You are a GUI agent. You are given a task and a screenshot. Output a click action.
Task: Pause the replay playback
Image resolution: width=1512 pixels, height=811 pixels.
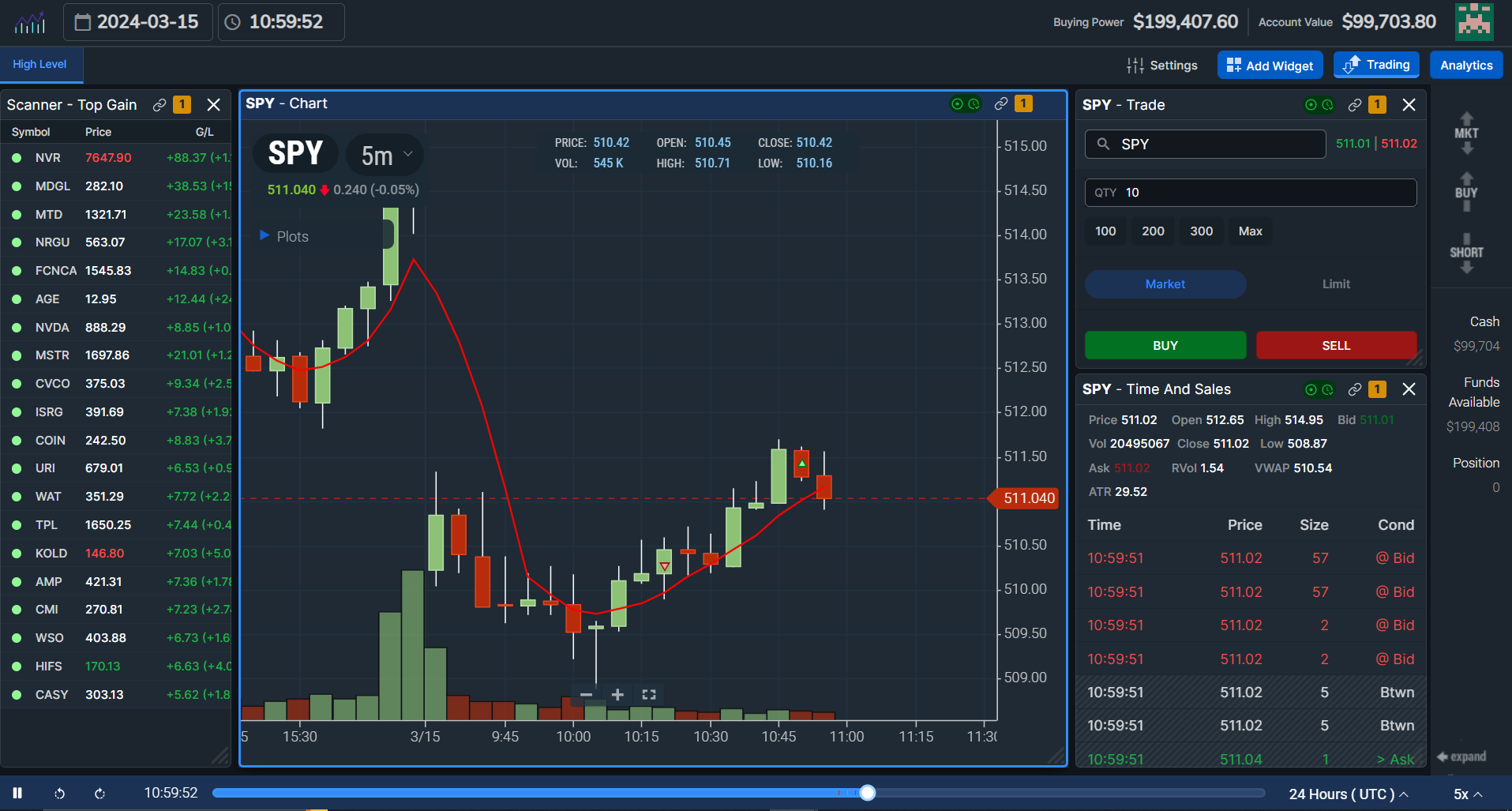[x=17, y=793]
